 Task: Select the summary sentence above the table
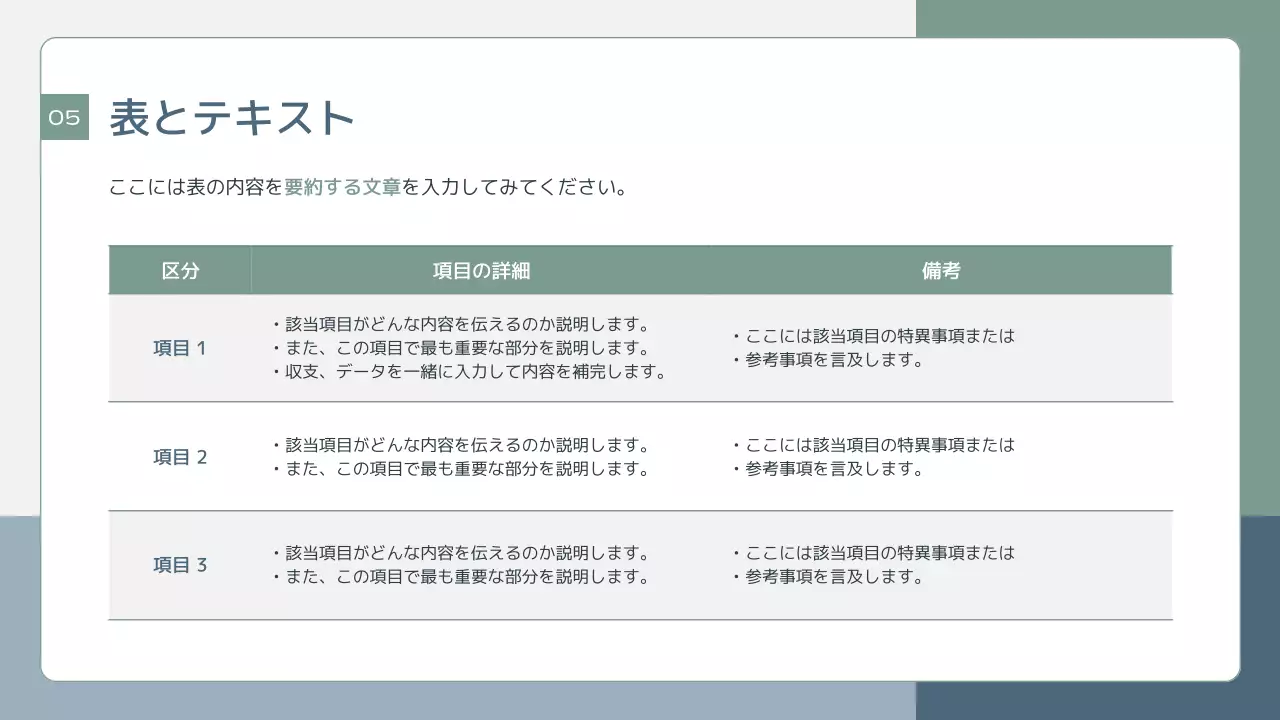(367, 185)
